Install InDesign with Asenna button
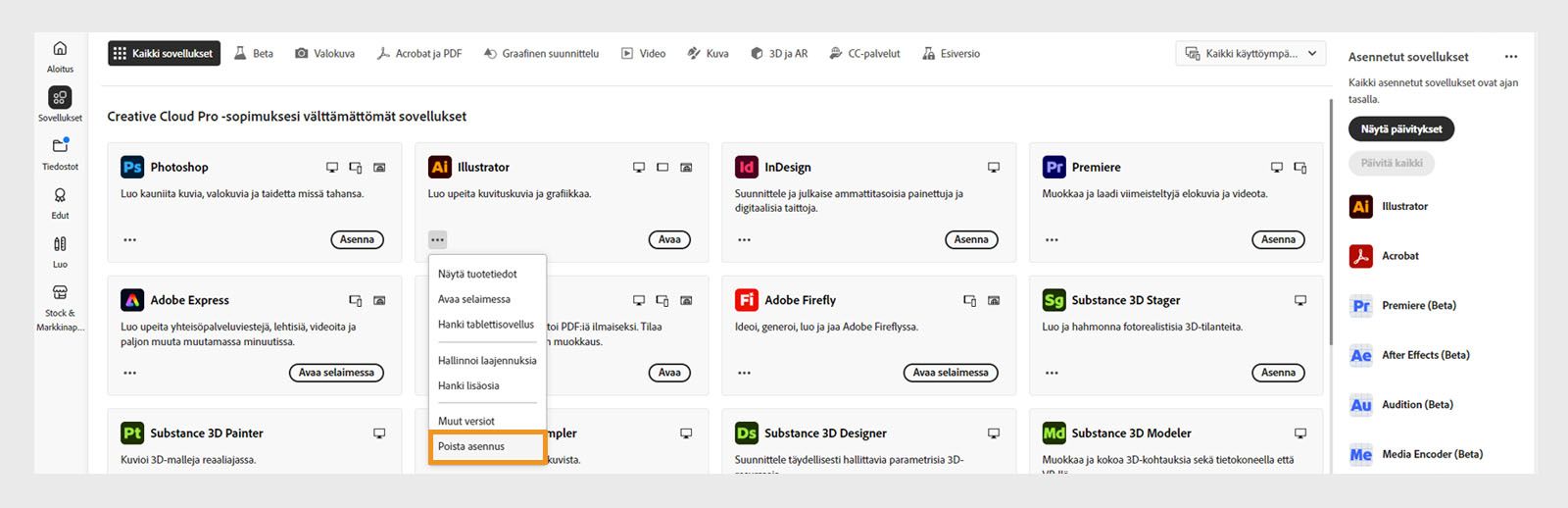The height and width of the screenshot is (508, 1568). tap(971, 239)
